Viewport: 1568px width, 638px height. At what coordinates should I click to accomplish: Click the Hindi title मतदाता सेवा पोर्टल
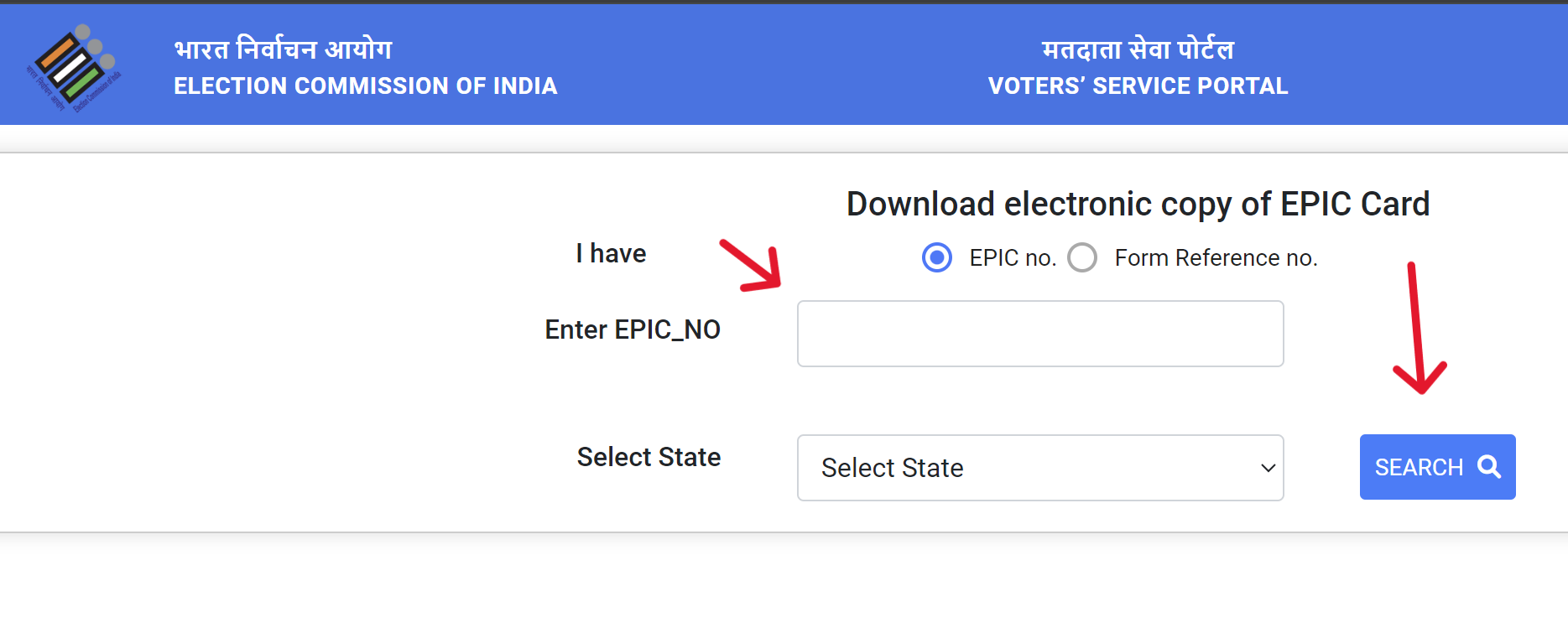(x=1138, y=48)
